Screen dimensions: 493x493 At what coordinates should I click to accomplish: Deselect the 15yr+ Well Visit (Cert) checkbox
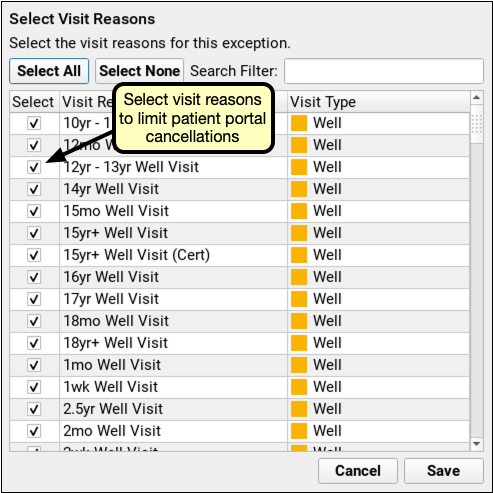[34, 255]
